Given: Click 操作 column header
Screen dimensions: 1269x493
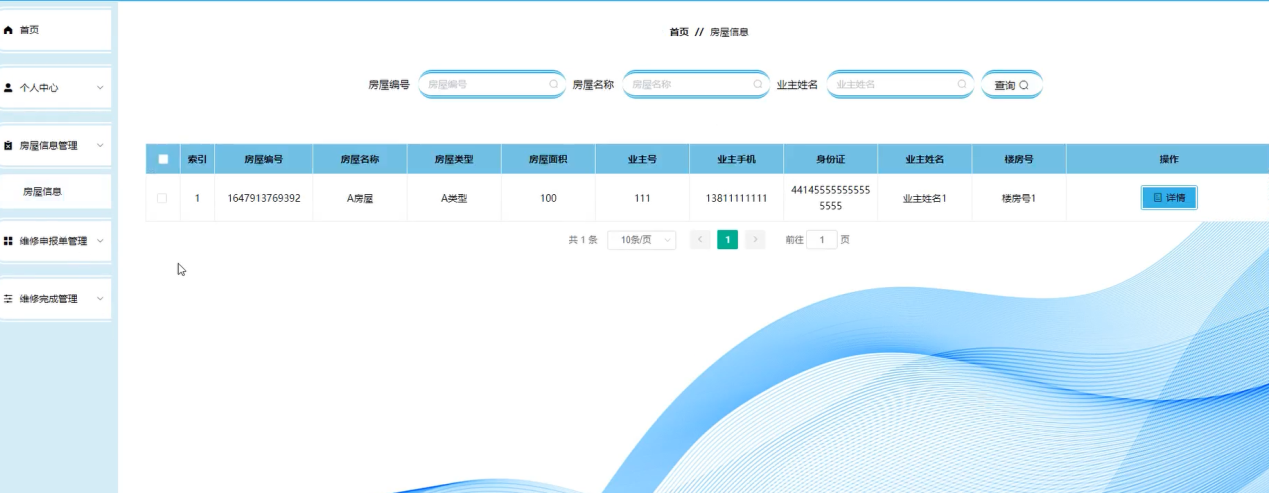Looking at the screenshot, I should tap(1168, 159).
